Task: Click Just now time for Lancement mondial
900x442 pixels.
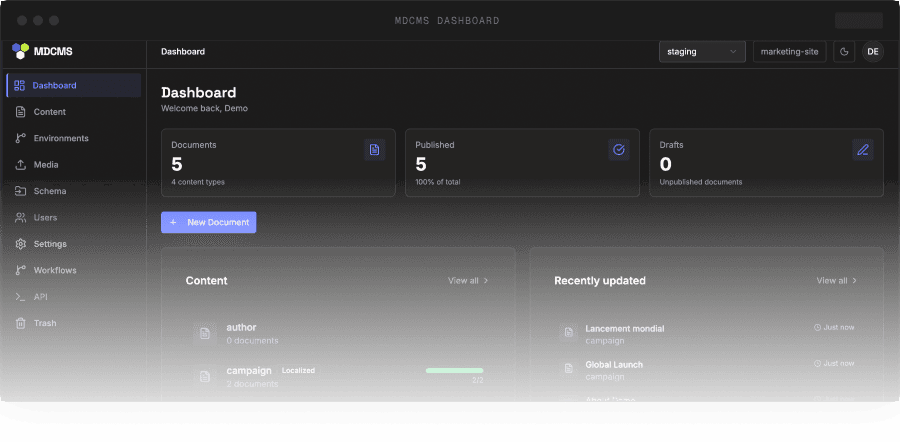Action: pos(834,327)
